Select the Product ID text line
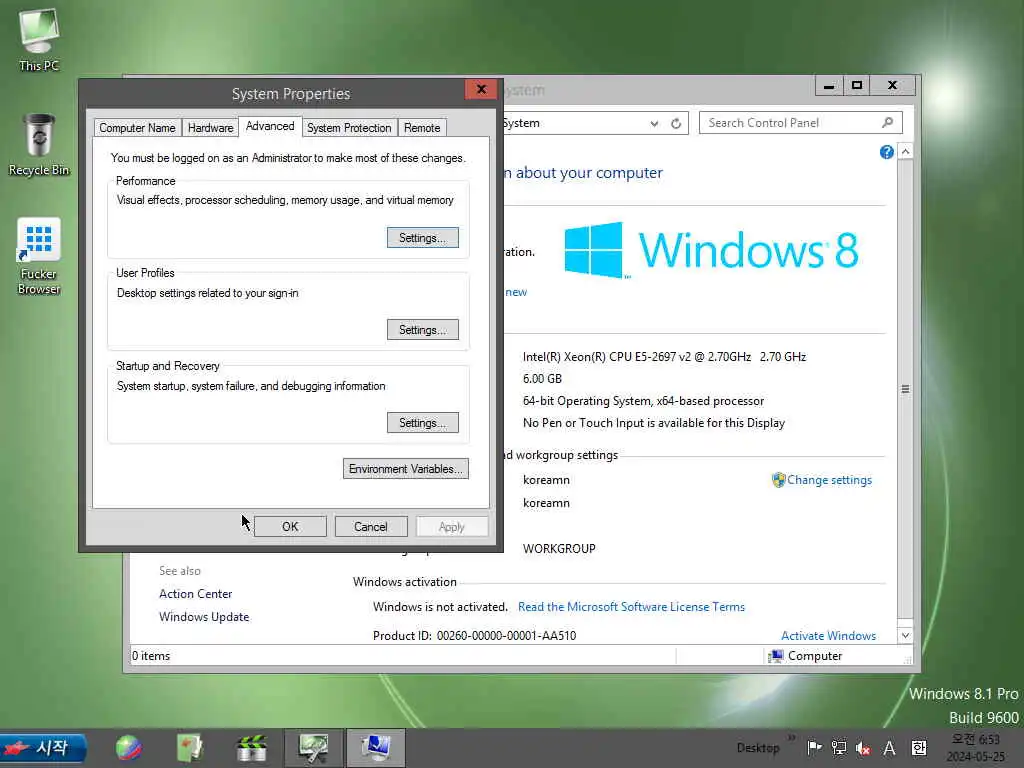 [x=474, y=635]
